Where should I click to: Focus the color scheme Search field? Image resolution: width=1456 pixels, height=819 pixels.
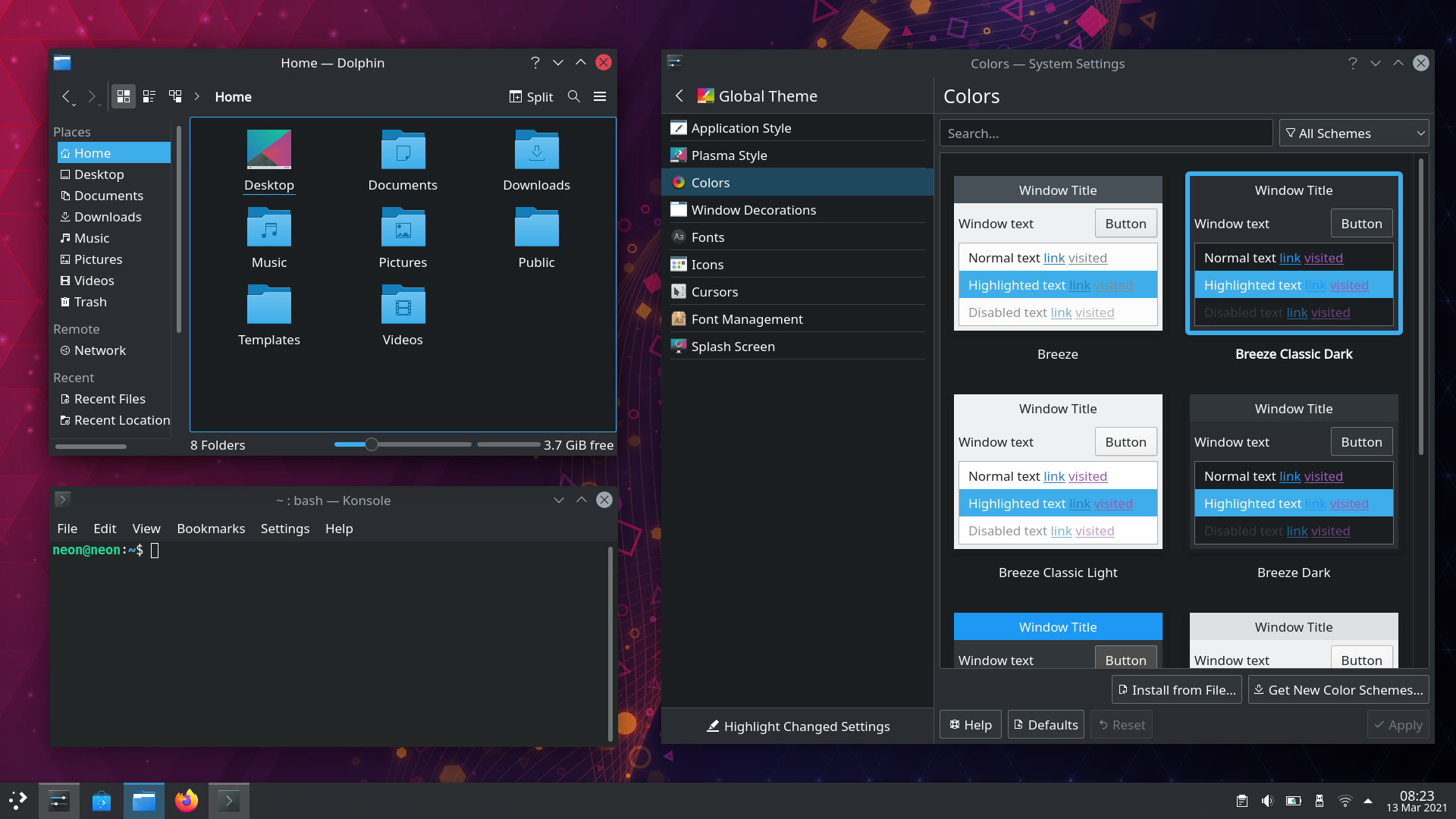pyautogui.click(x=1106, y=133)
